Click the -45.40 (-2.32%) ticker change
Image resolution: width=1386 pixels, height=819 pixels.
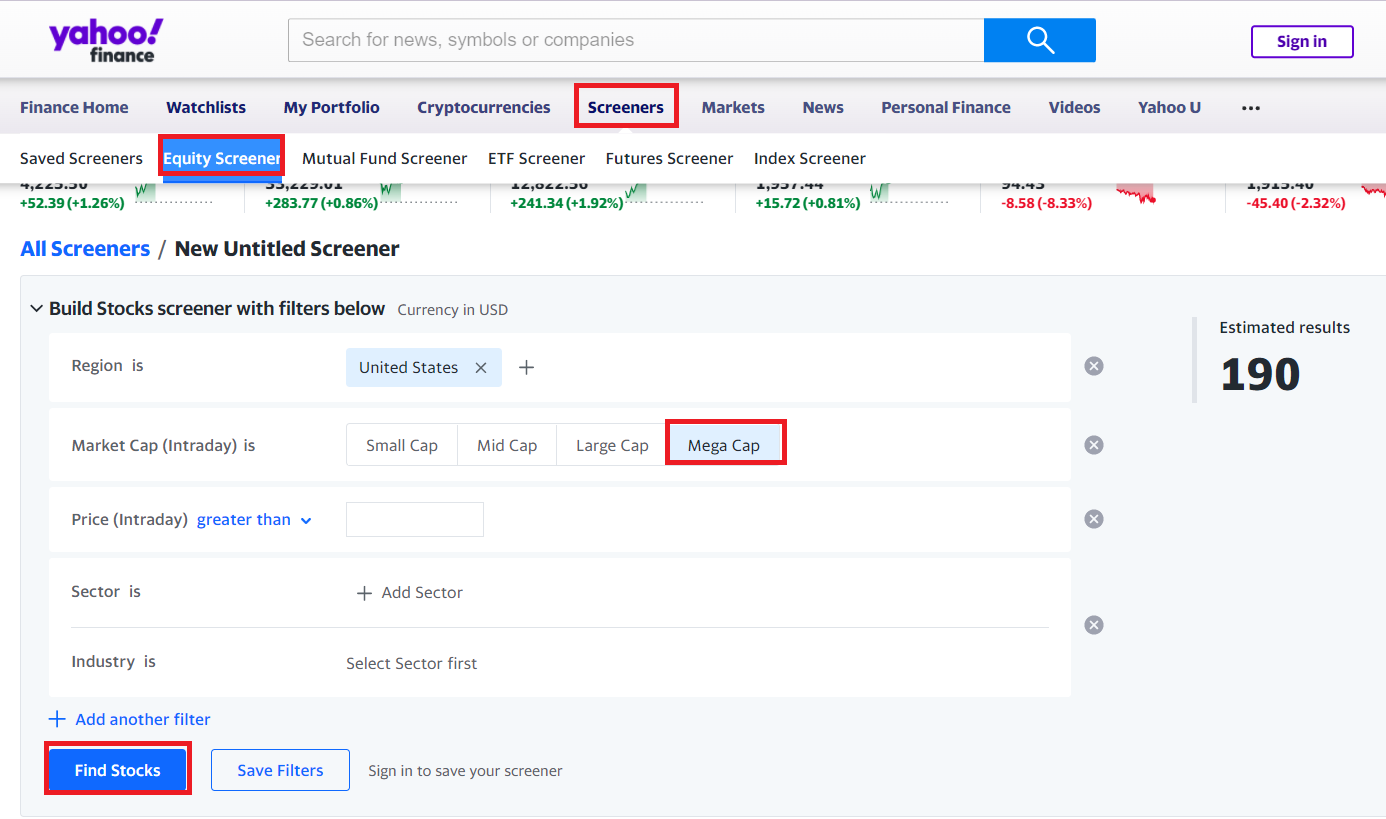tap(1296, 203)
